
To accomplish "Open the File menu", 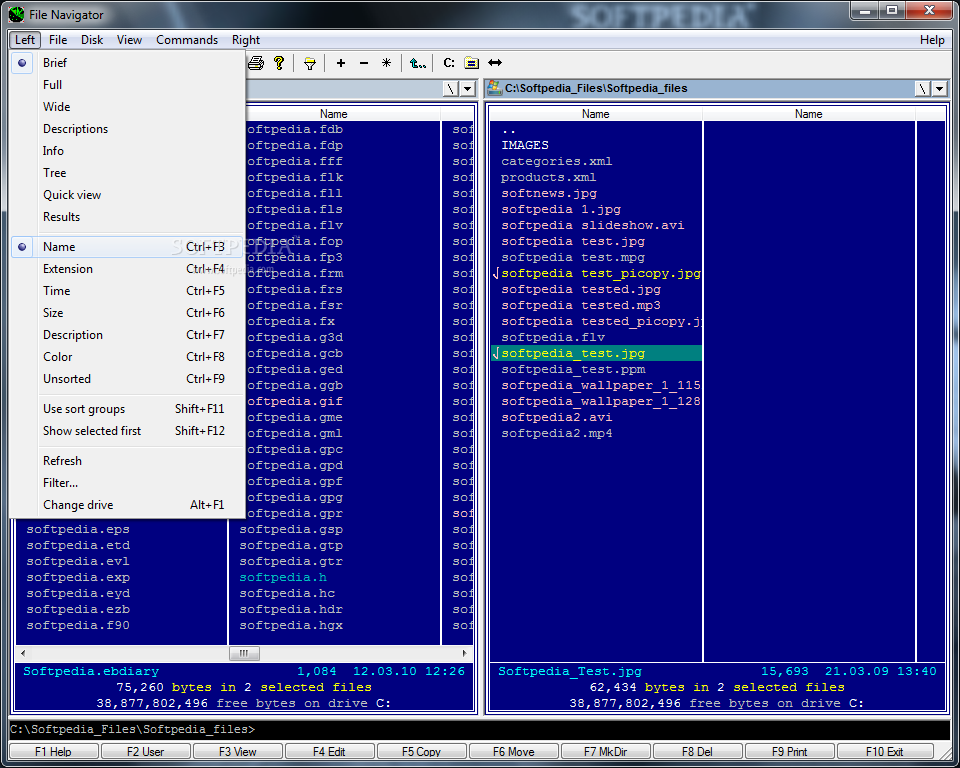I will coord(58,40).
